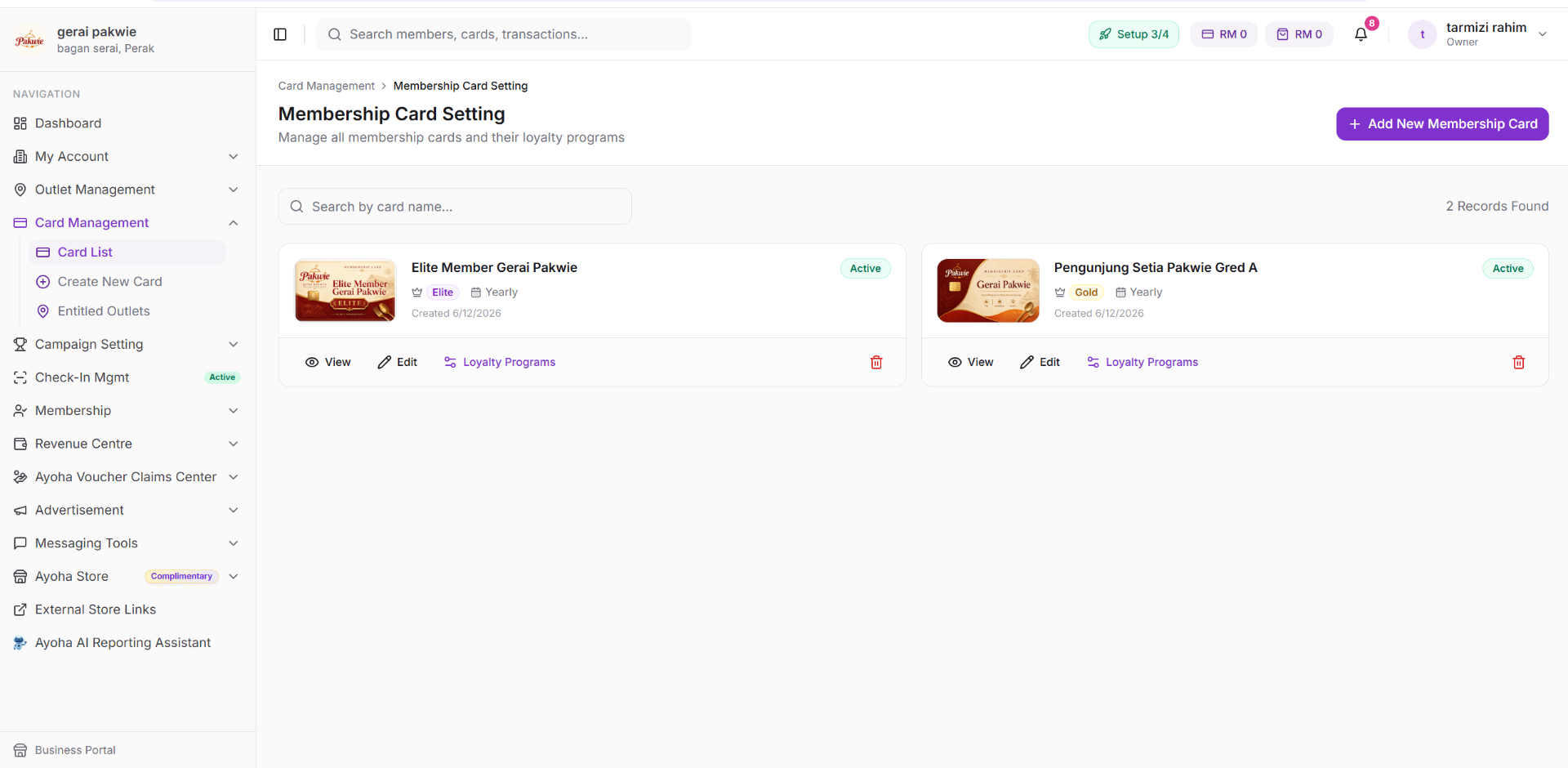
Task: Open Business Portal link
Action: tap(75, 750)
